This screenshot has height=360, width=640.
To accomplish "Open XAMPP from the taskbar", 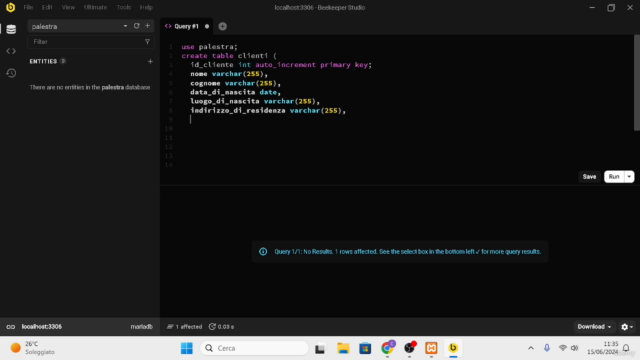I will (x=431, y=348).
